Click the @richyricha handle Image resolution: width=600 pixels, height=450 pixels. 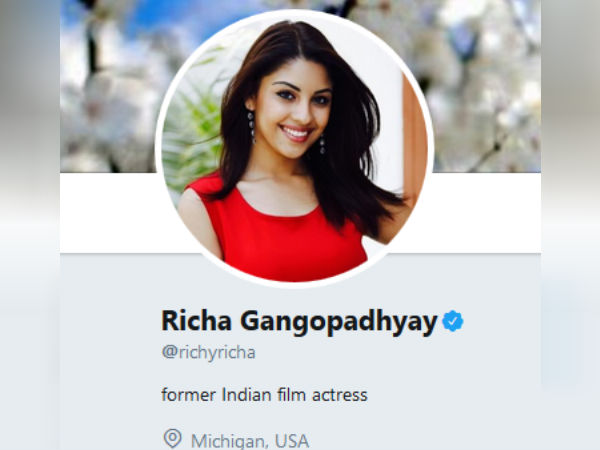tap(209, 352)
